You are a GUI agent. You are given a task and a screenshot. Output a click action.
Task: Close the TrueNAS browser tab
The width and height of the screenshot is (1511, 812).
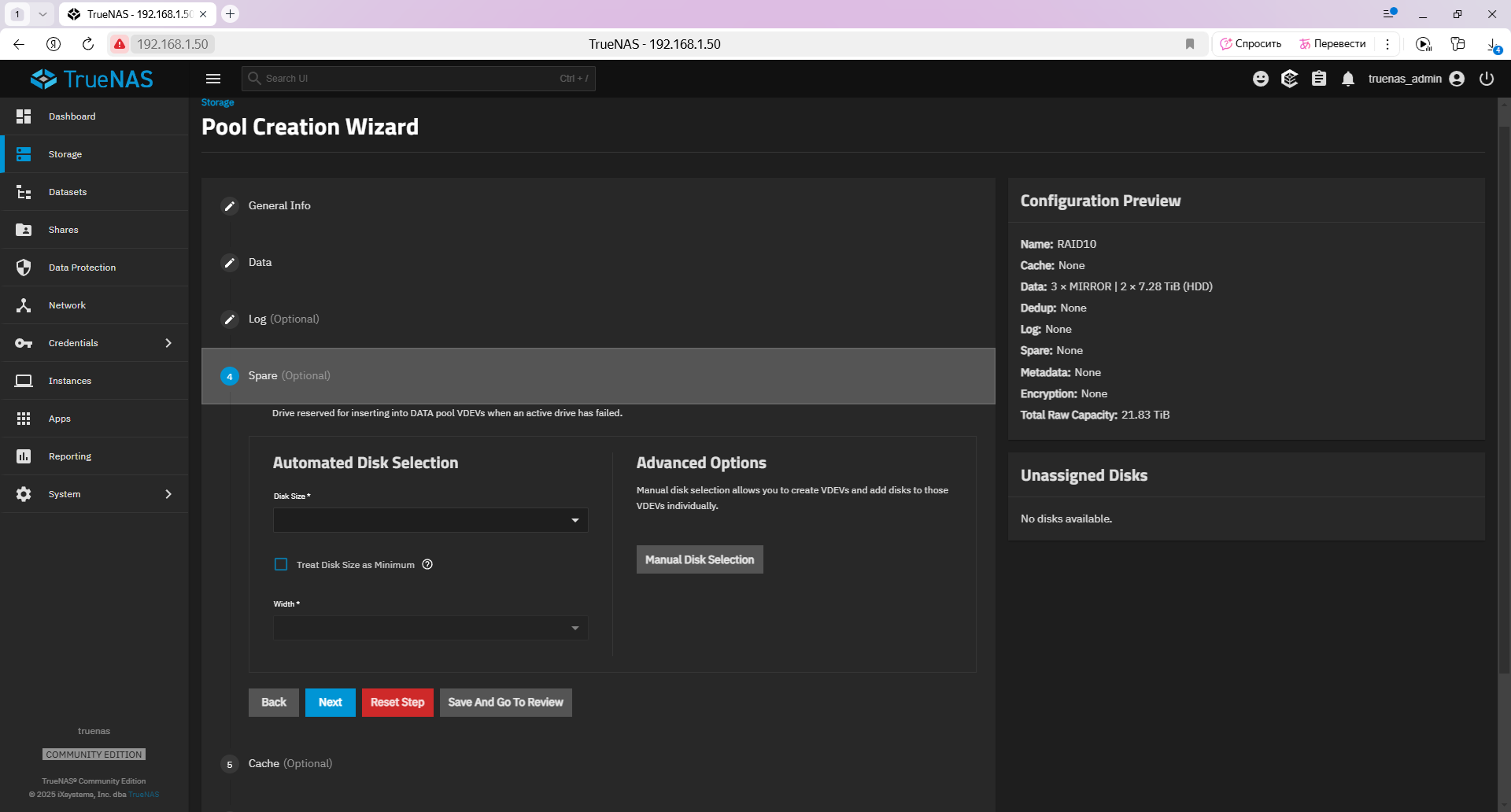point(203,14)
